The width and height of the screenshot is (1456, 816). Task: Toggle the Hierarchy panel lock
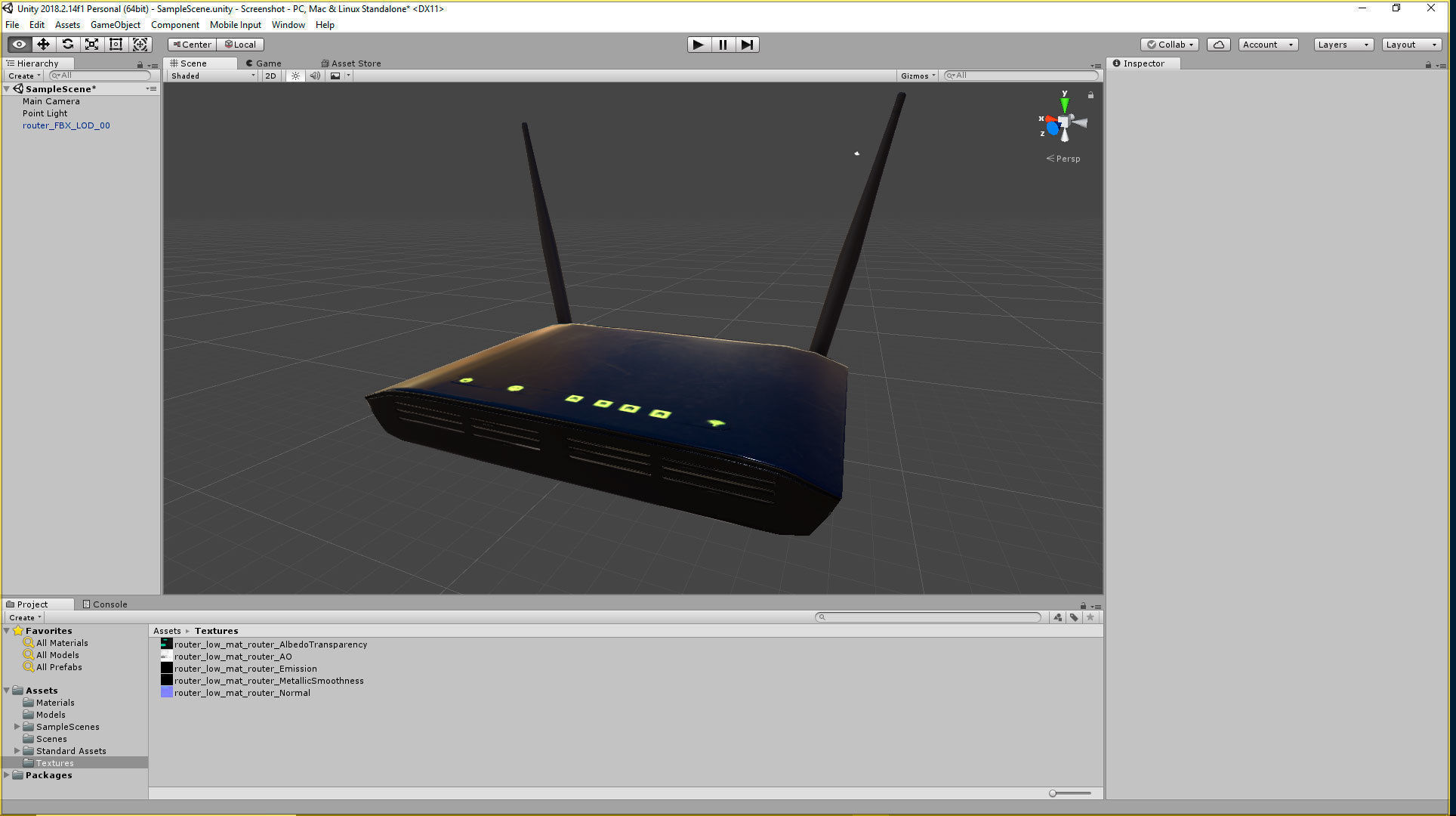pyautogui.click(x=140, y=65)
